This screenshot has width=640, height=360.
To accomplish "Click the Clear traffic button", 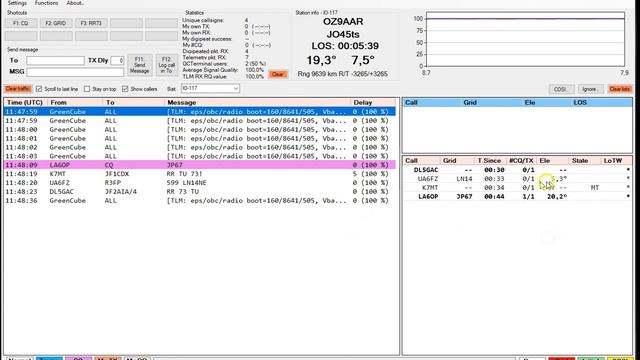I will (18, 89).
